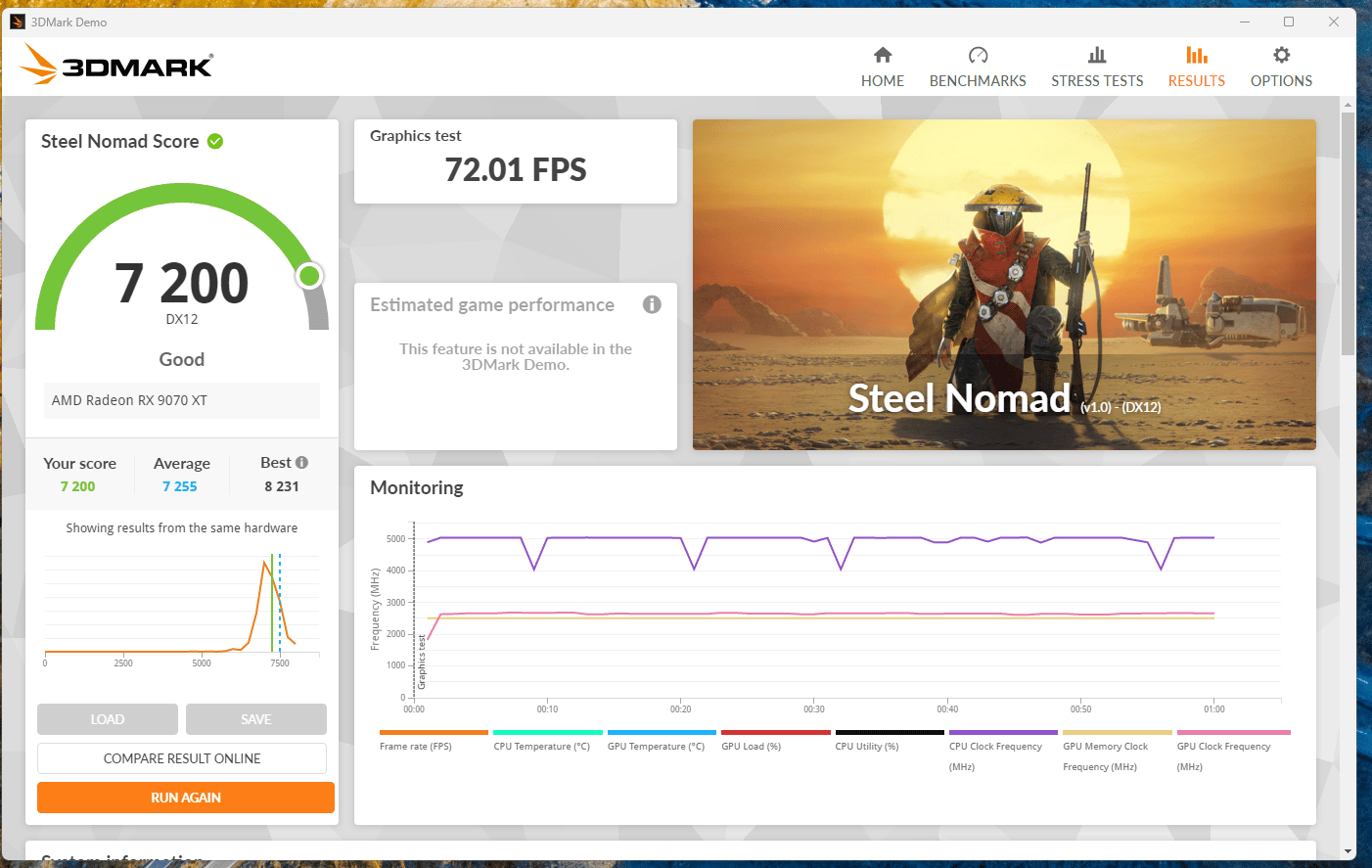
Task: Click the Average score value 7 255
Action: coord(180,486)
